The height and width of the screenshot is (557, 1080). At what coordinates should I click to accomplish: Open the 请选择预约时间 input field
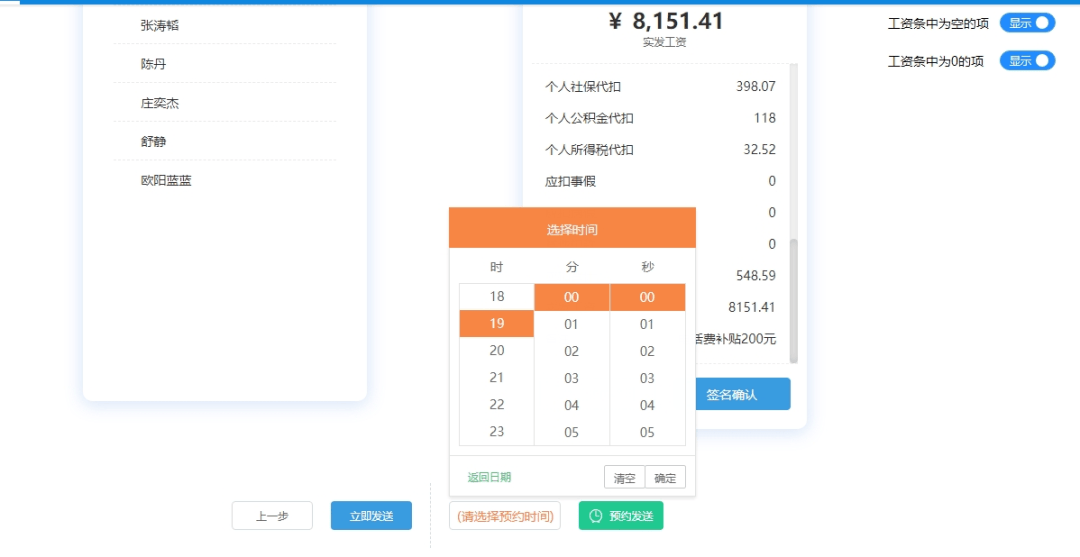tap(505, 516)
